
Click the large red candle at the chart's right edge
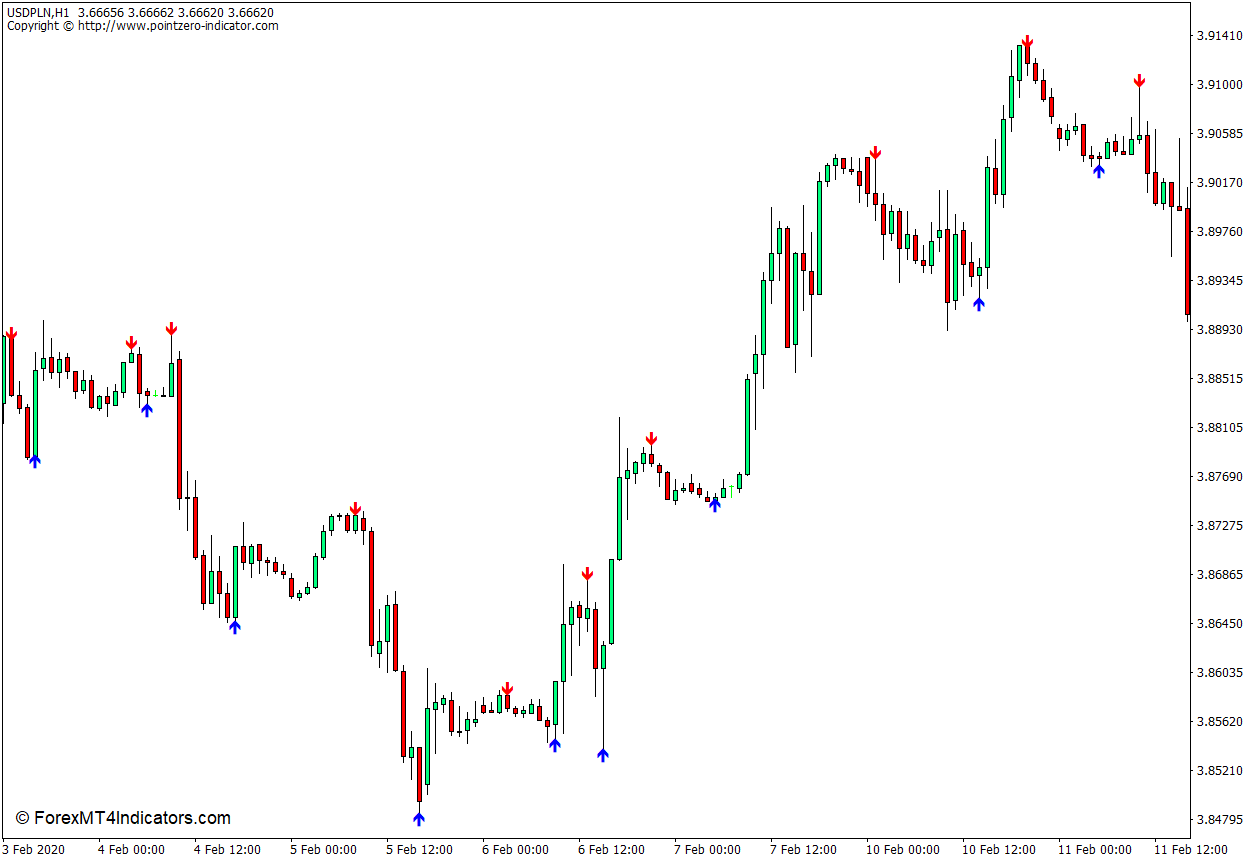[1188, 261]
